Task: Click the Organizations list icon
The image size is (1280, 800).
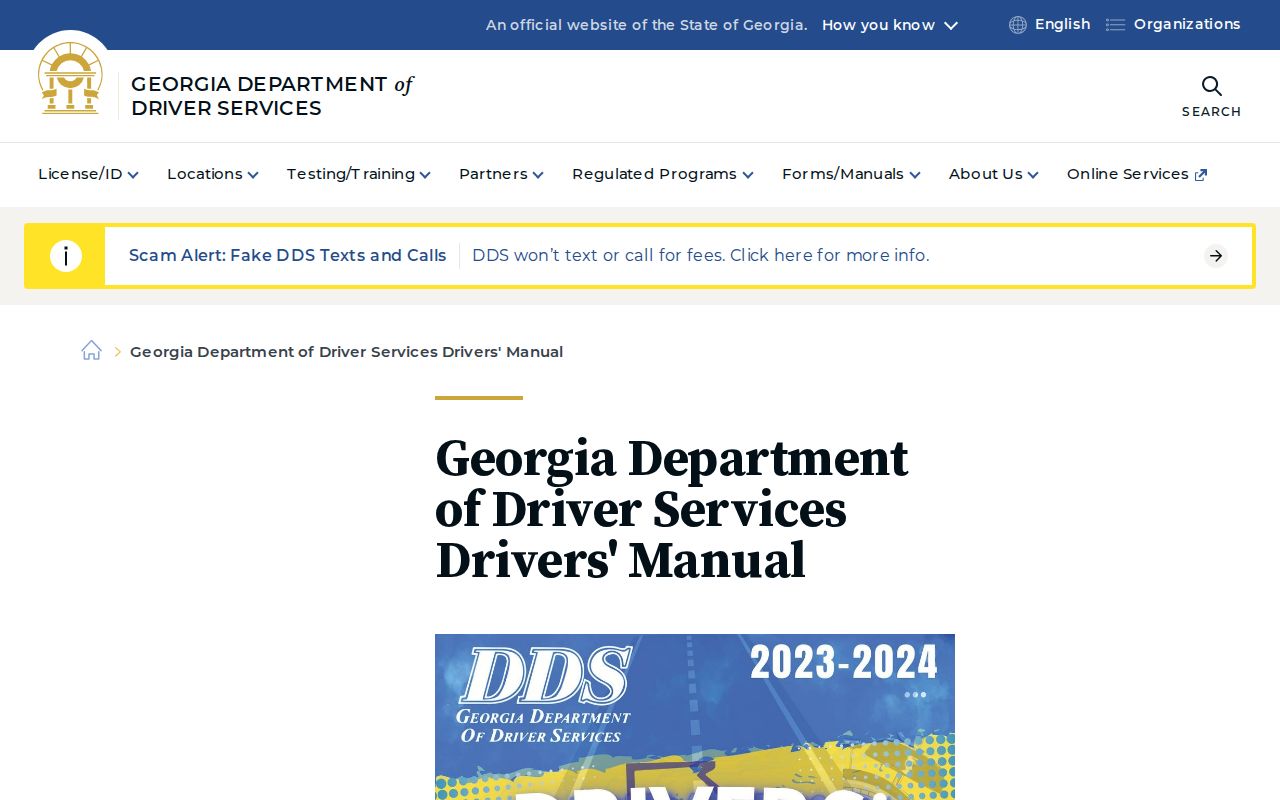Action: [x=1115, y=25]
